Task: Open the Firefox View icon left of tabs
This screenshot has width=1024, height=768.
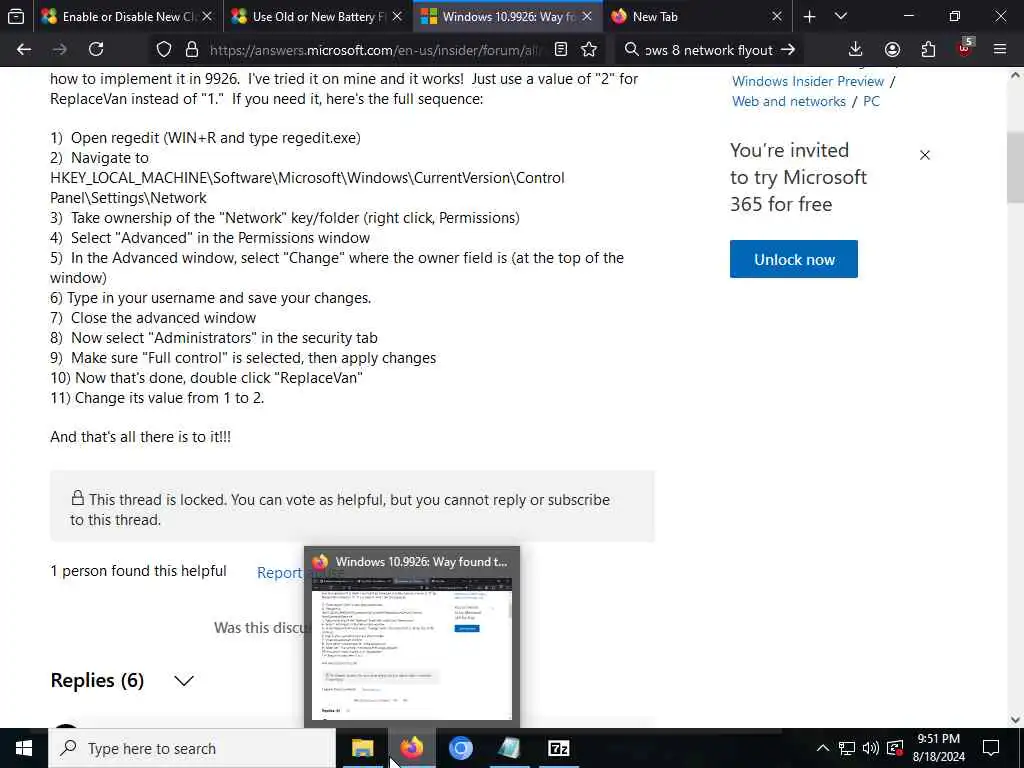Action: tap(16, 16)
